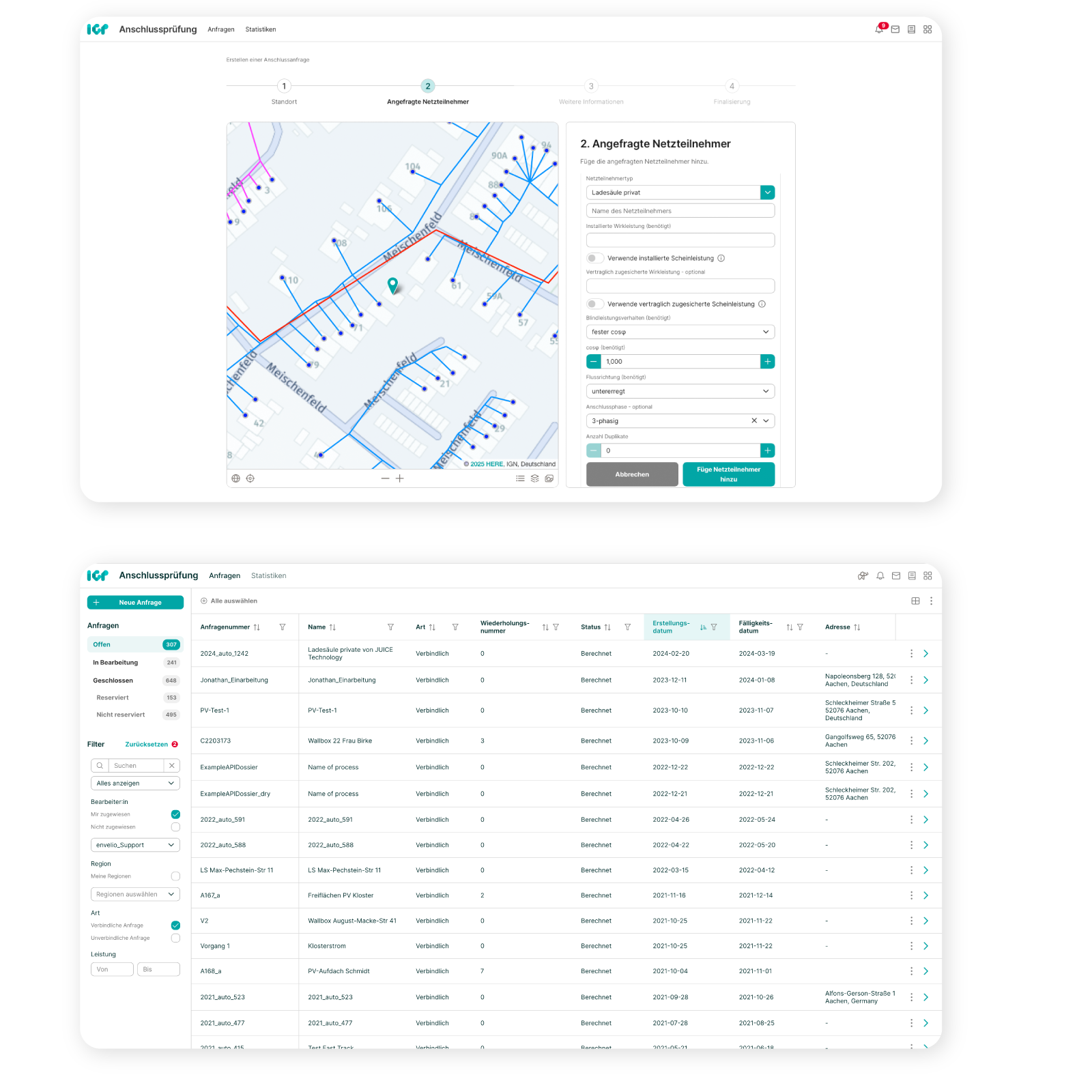Enable 'Verwende installierte Scheinleistung' toggle
Image resolution: width=1092 pixels, height=1092 pixels.
(595, 258)
